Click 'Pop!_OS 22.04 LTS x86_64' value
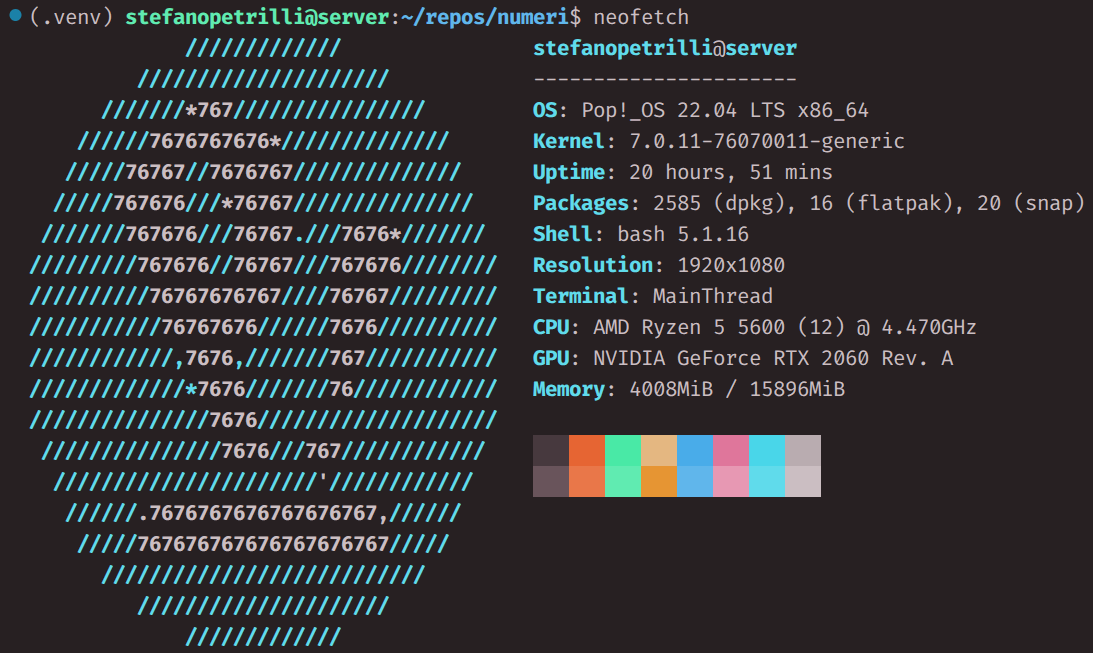The width and height of the screenshot is (1093, 653). (x=725, y=110)
